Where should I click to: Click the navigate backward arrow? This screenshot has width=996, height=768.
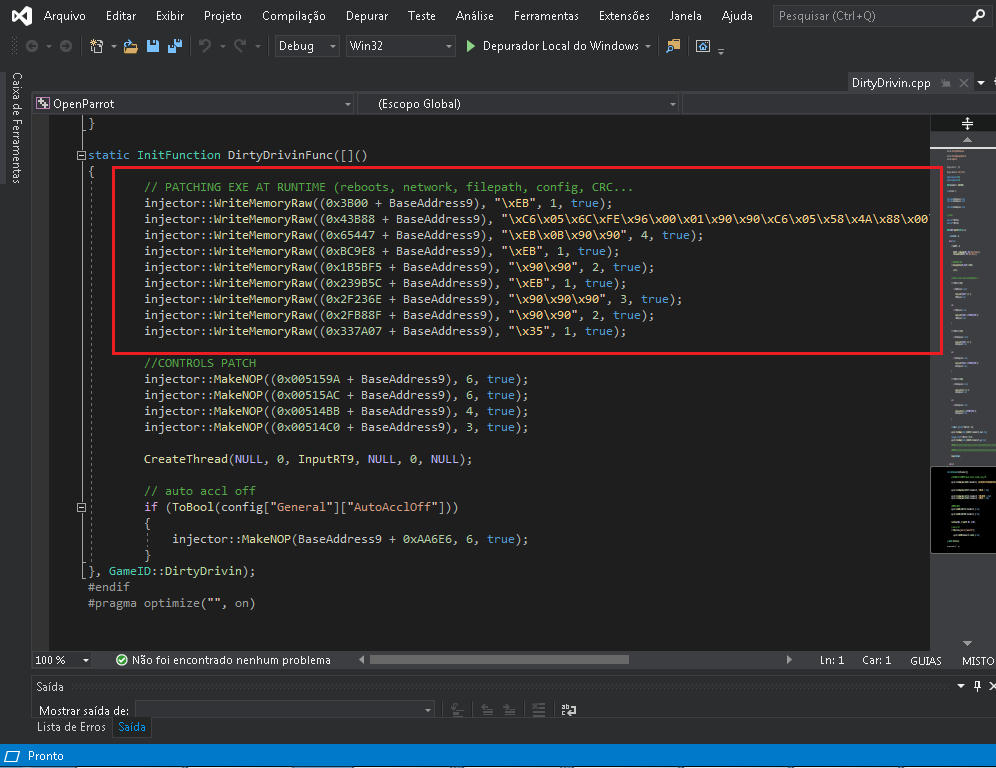pos(32,46)
